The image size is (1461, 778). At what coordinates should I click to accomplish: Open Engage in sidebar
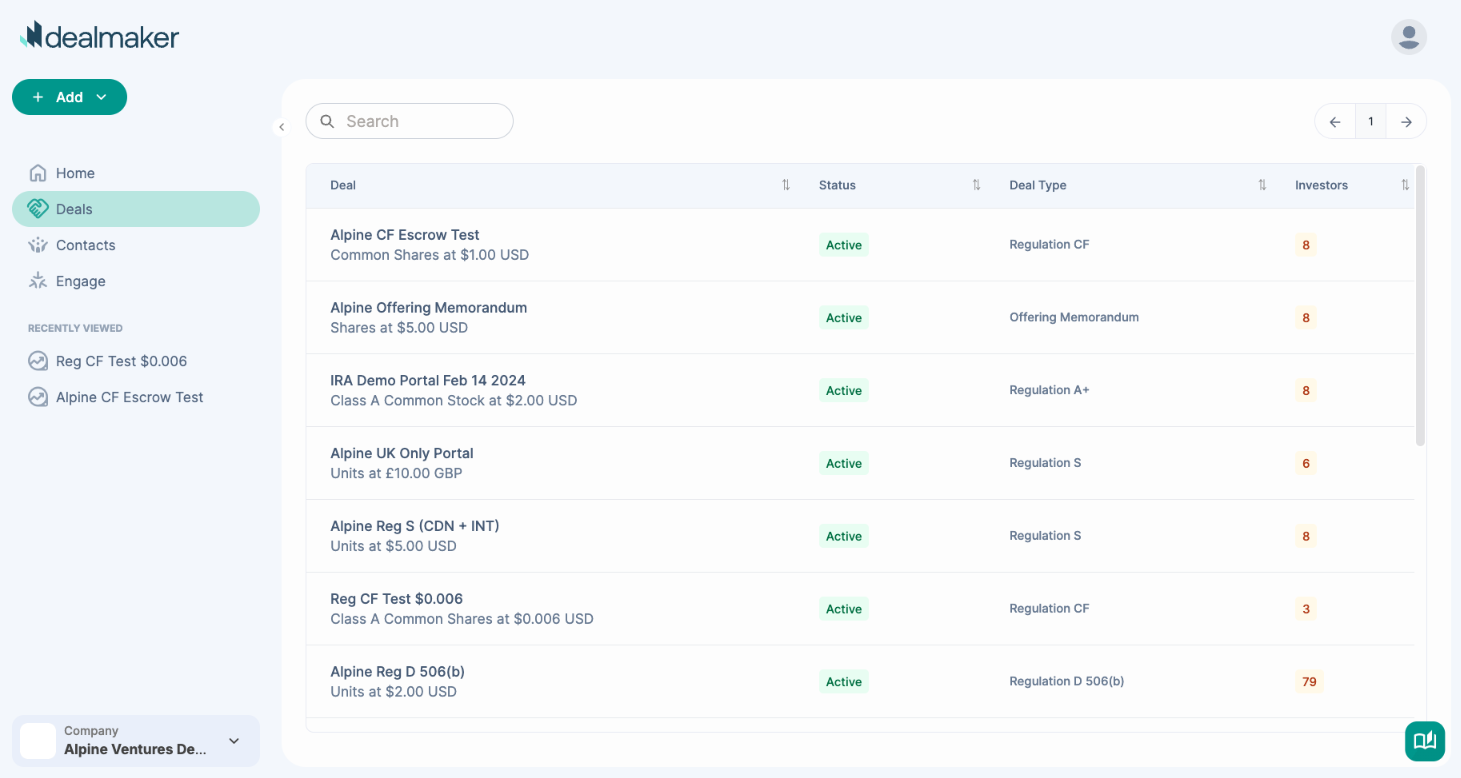tap(136, 281)
